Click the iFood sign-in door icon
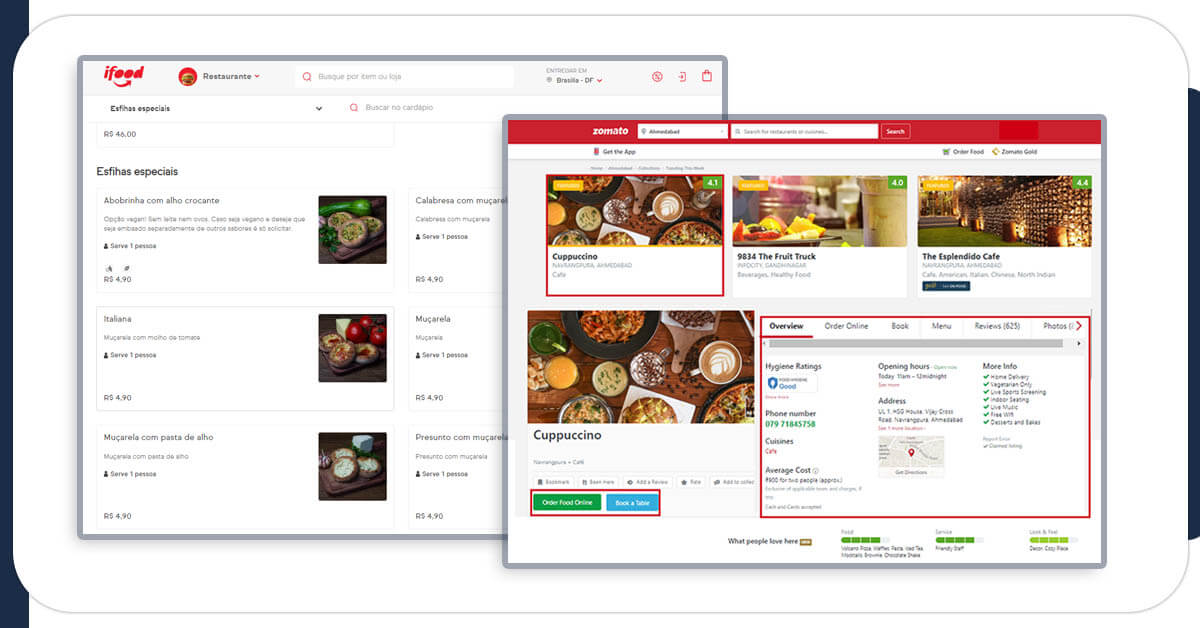The height and width of the screenshot is (628, 1200). tap(681, 76)
